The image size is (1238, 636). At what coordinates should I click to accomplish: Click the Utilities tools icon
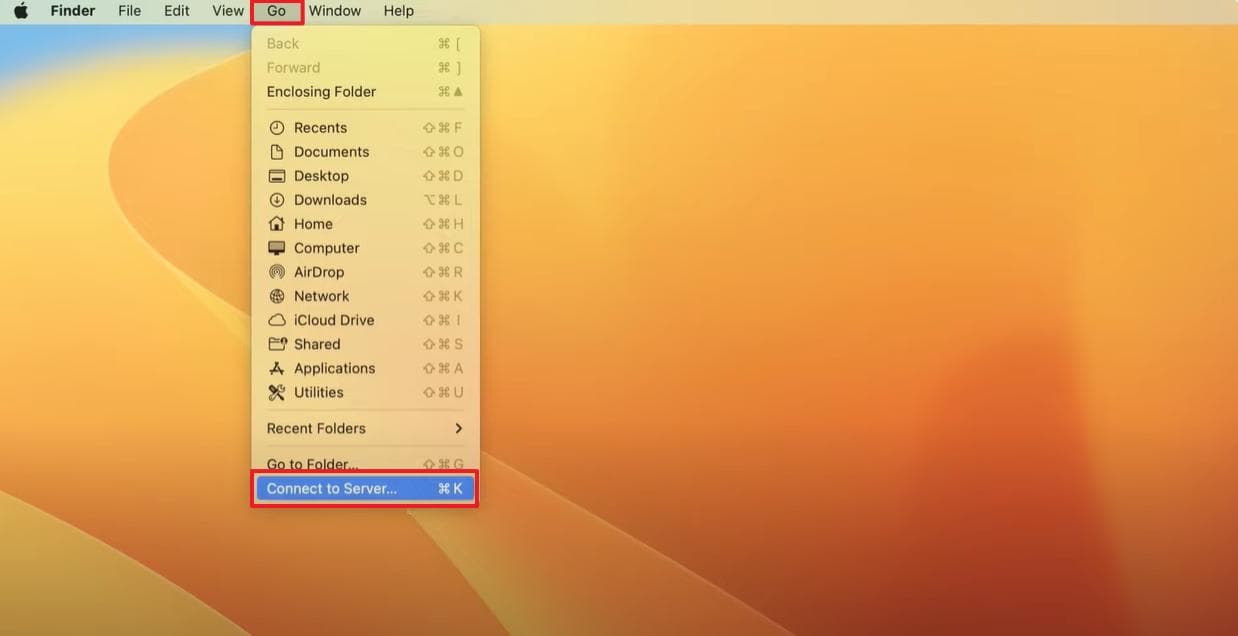[277, 392]
